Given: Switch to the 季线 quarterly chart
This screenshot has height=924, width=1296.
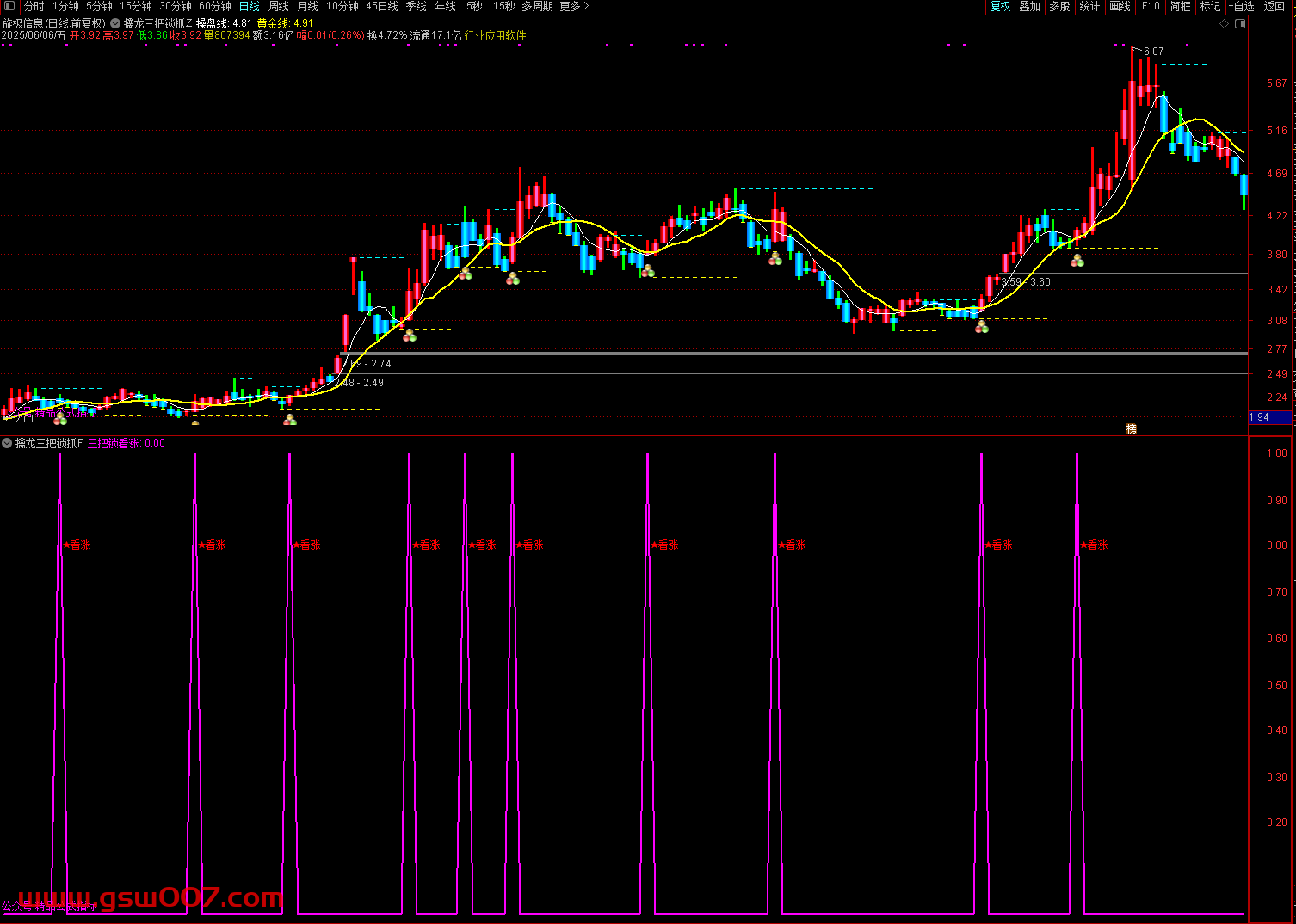Looking at the screenshot, I should click(417, 6).
